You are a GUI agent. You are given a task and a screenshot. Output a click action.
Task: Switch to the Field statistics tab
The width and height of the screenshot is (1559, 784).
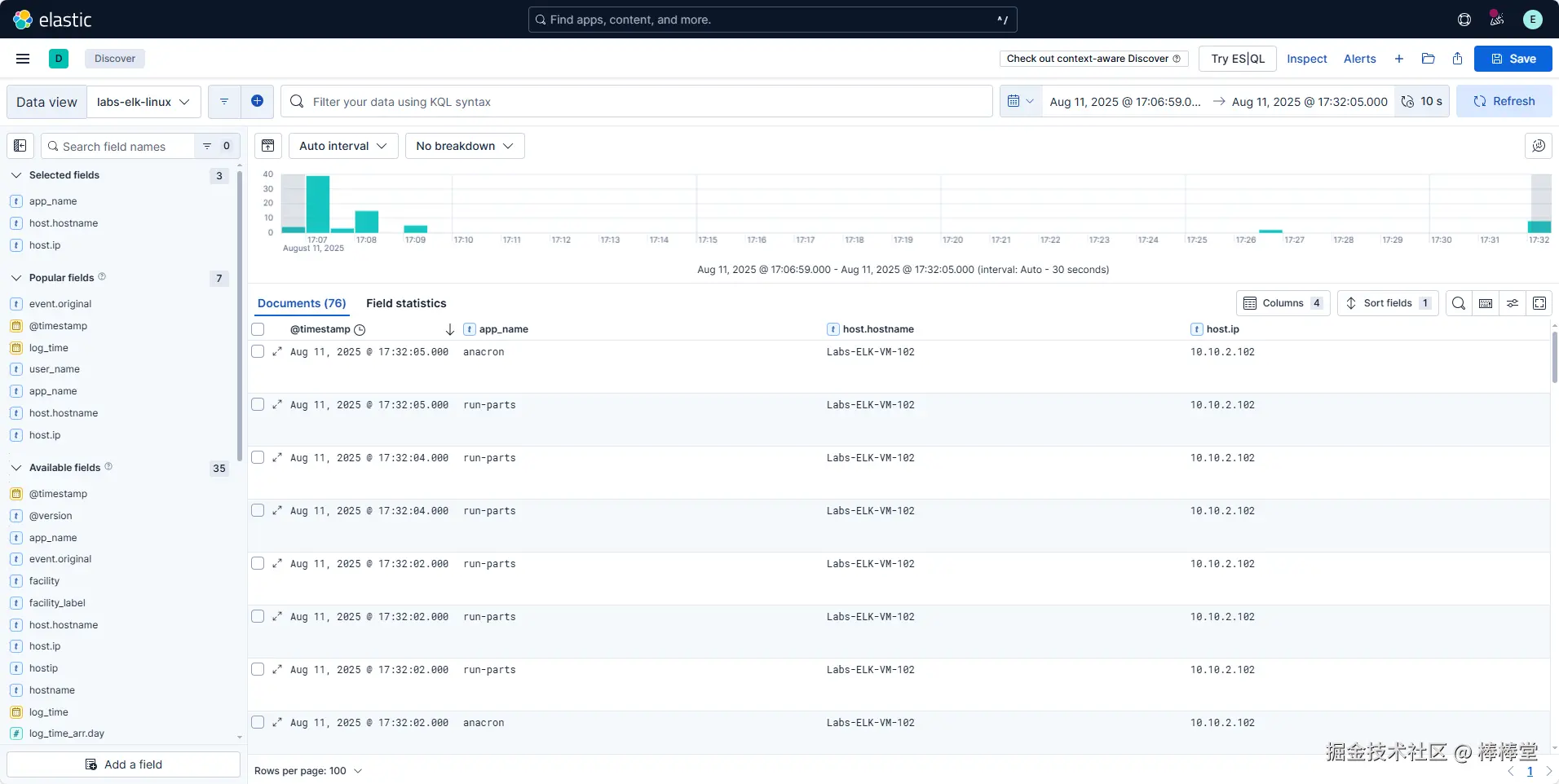406,303
